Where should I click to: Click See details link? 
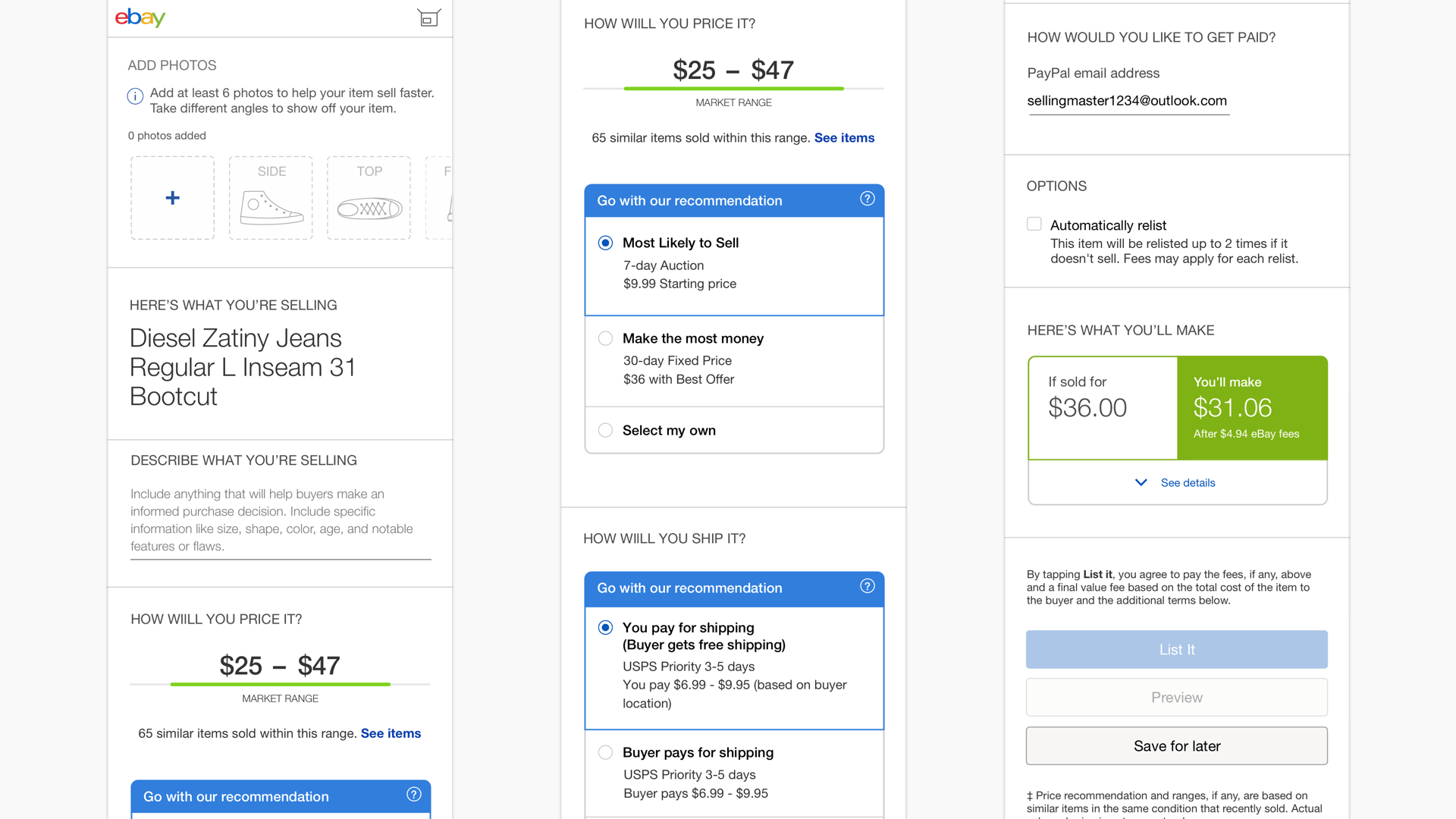click(x=1188, y=483)
